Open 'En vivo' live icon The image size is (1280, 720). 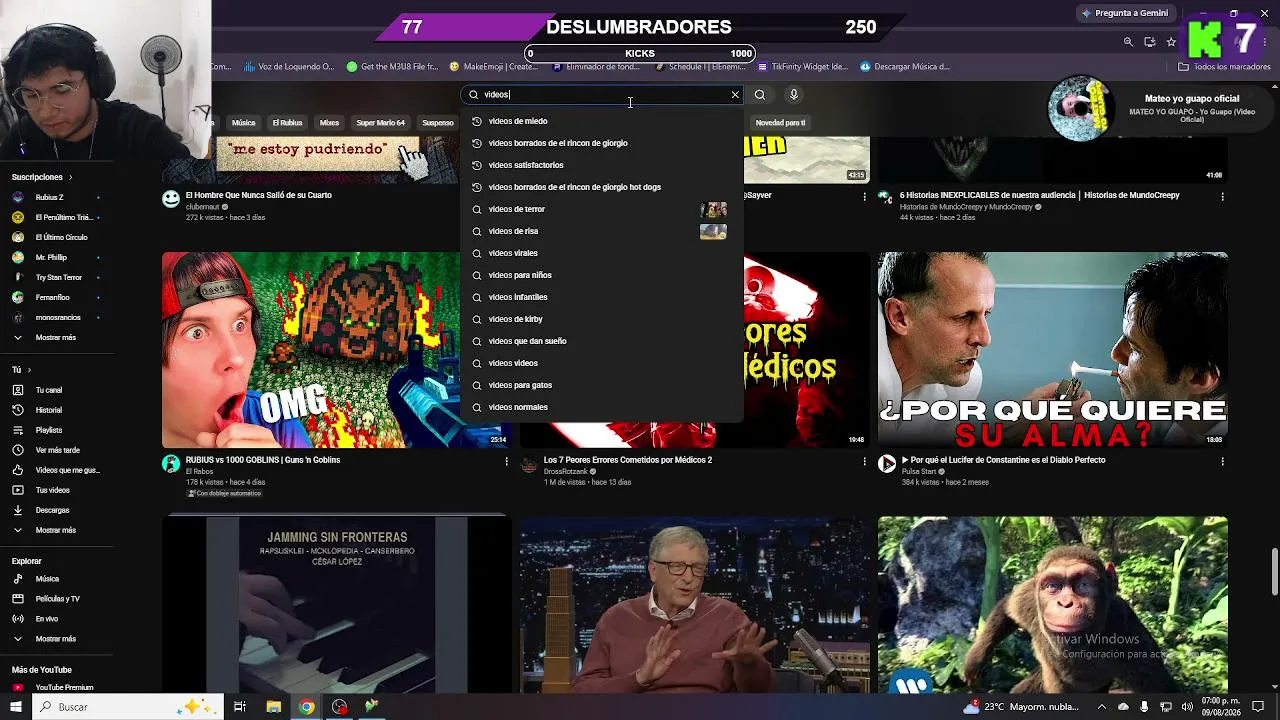18,619
